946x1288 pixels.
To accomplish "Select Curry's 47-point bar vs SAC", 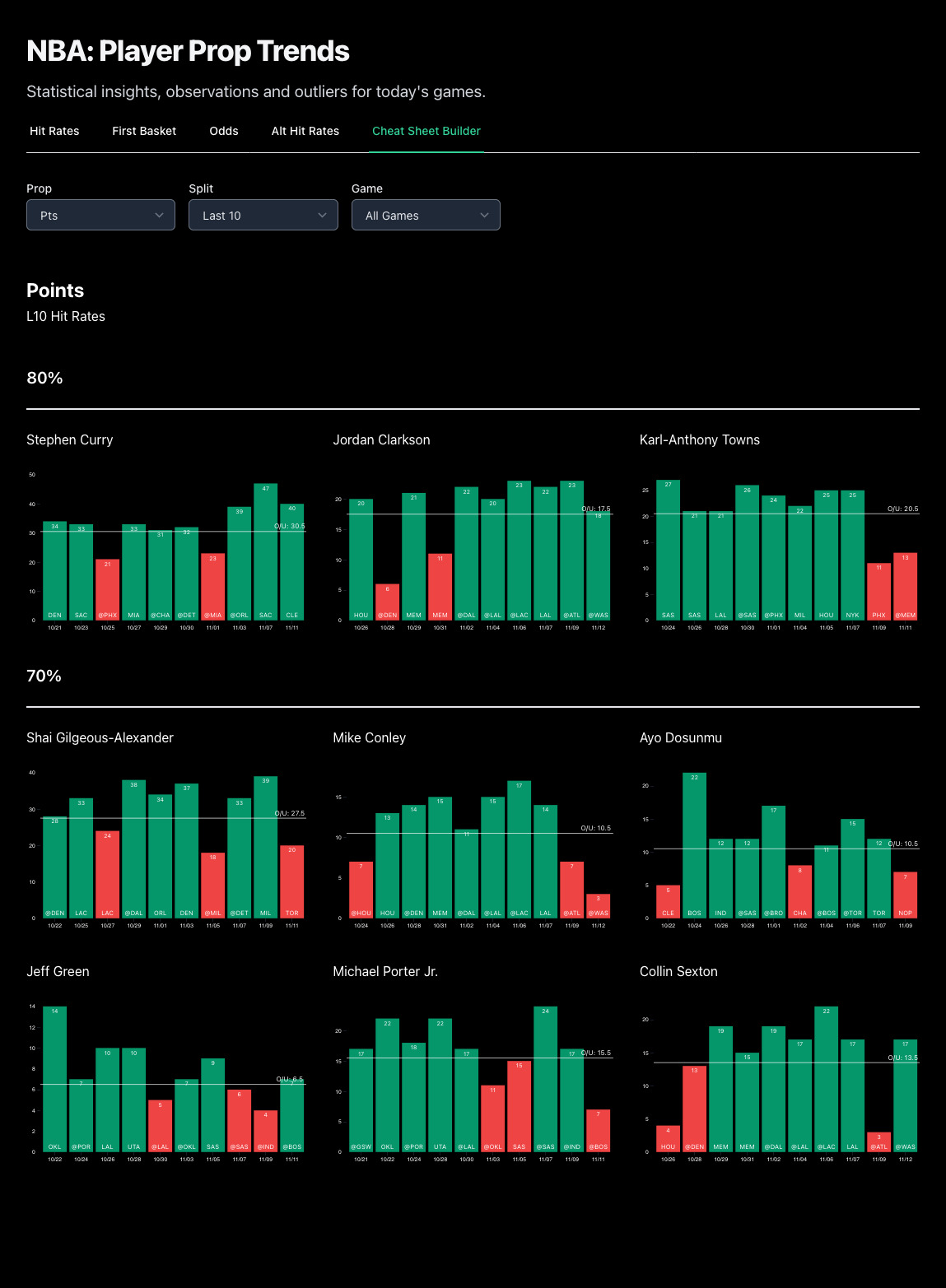I will pyautogui.click(x=266, y=551).
